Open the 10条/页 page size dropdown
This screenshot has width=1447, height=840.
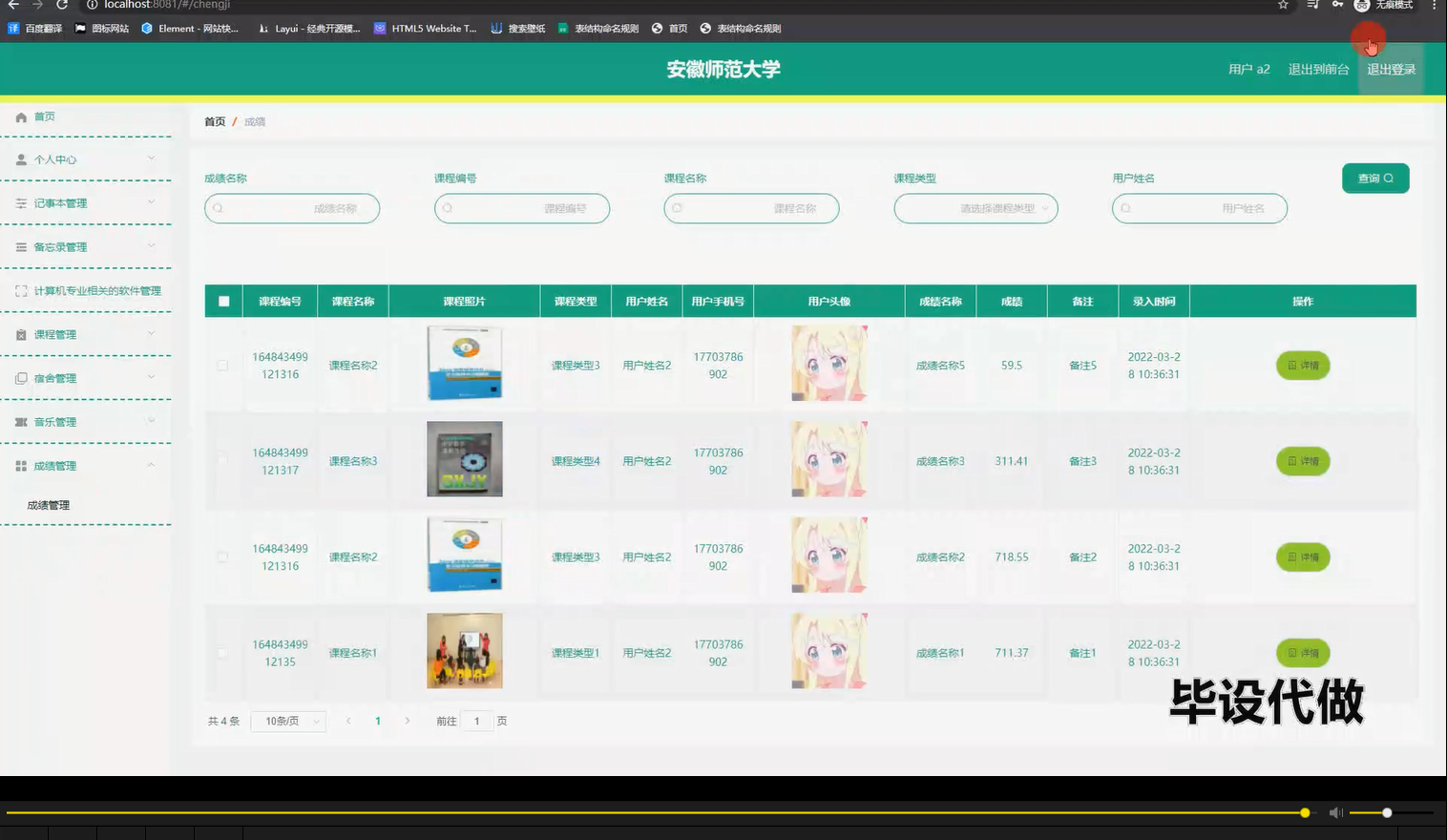287,721
